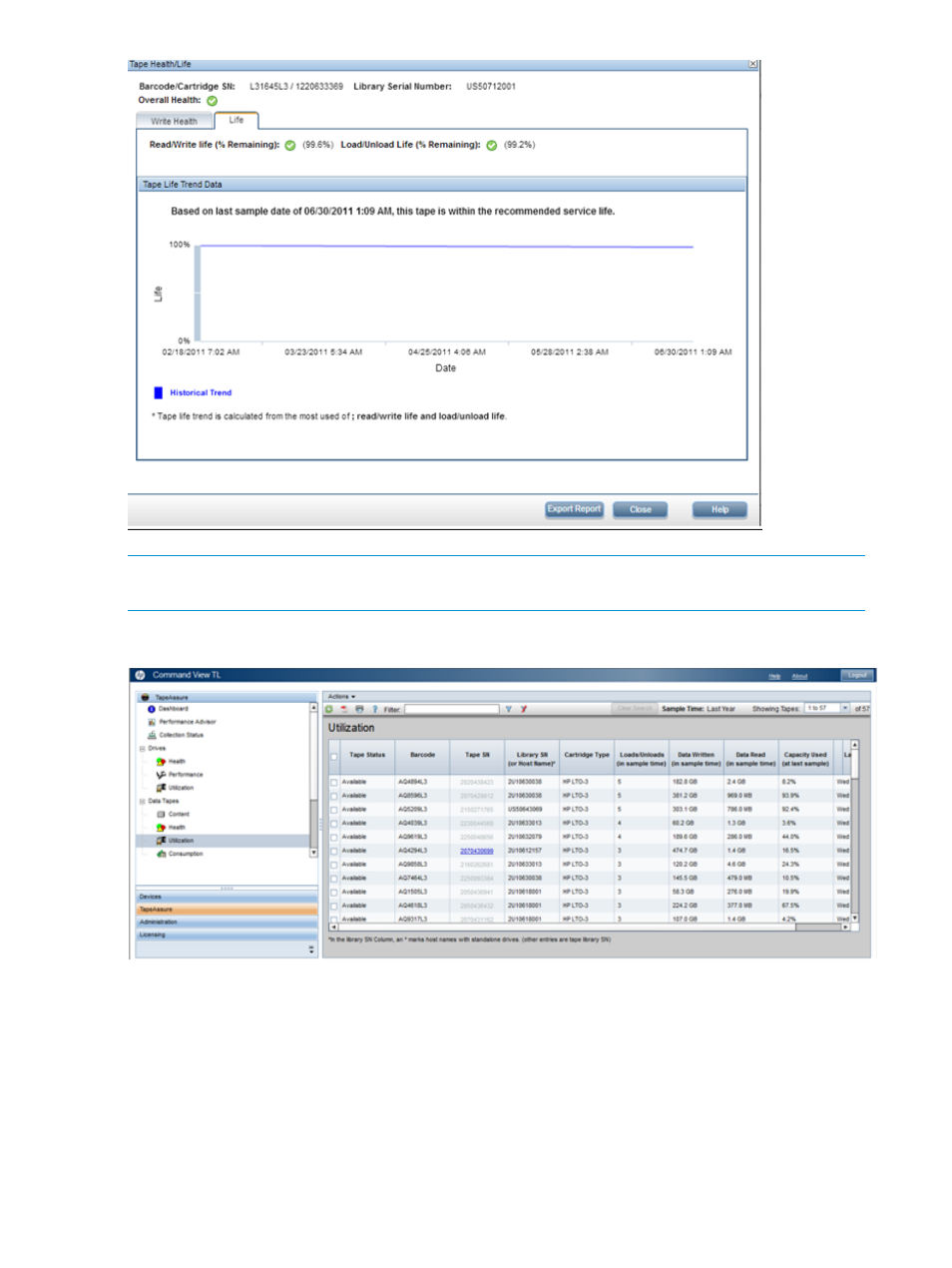Toggle the select-all checkbox in the table header

point(333,757)
